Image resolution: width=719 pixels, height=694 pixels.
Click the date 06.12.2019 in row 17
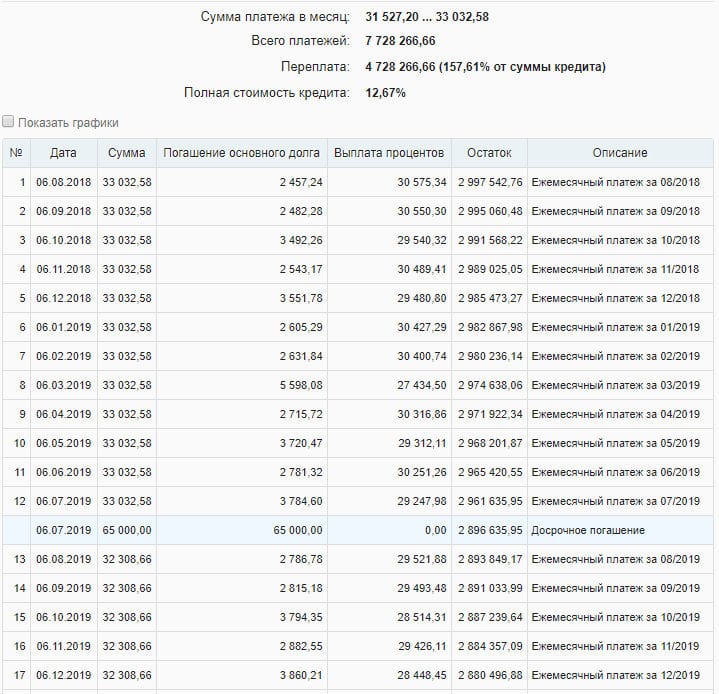point(64,675)
